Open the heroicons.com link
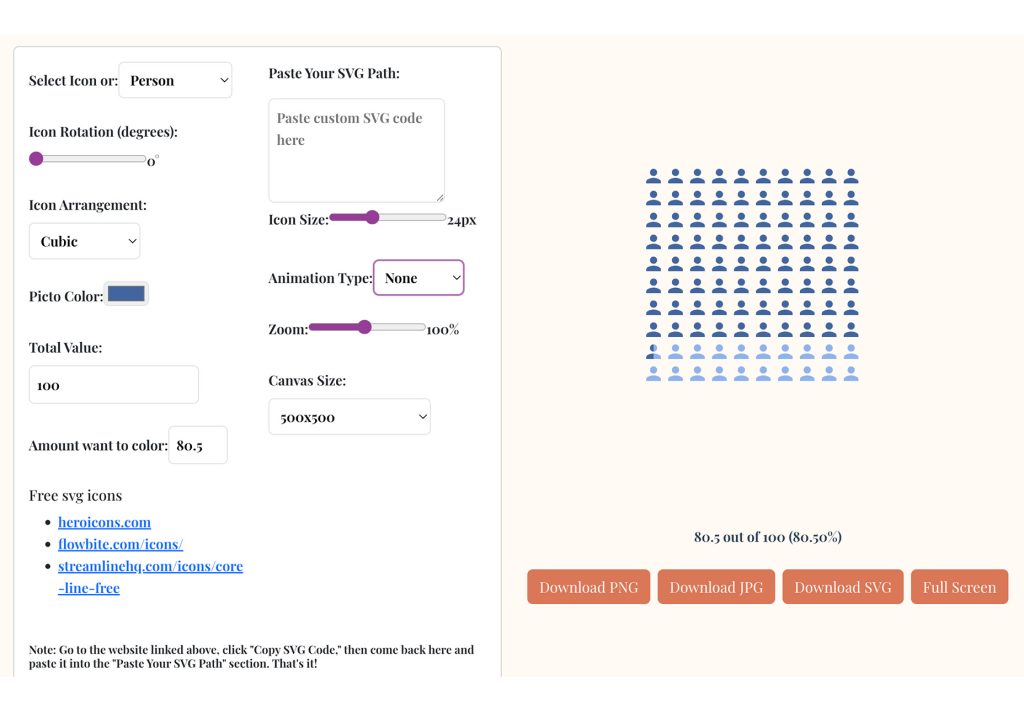 [x=104, y=522]
